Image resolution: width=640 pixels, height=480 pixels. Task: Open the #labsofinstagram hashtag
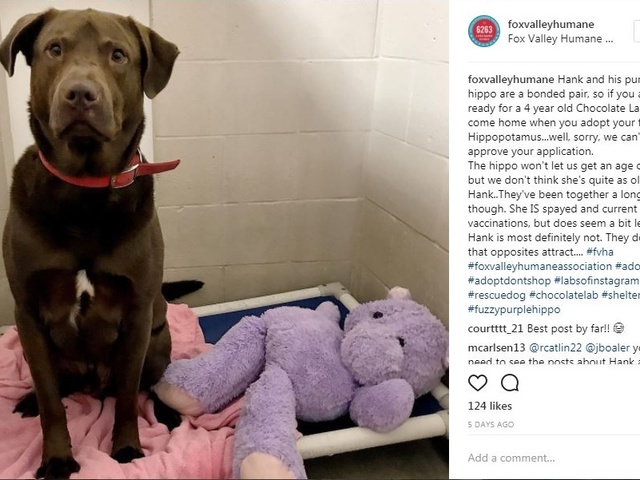[596, 281]
